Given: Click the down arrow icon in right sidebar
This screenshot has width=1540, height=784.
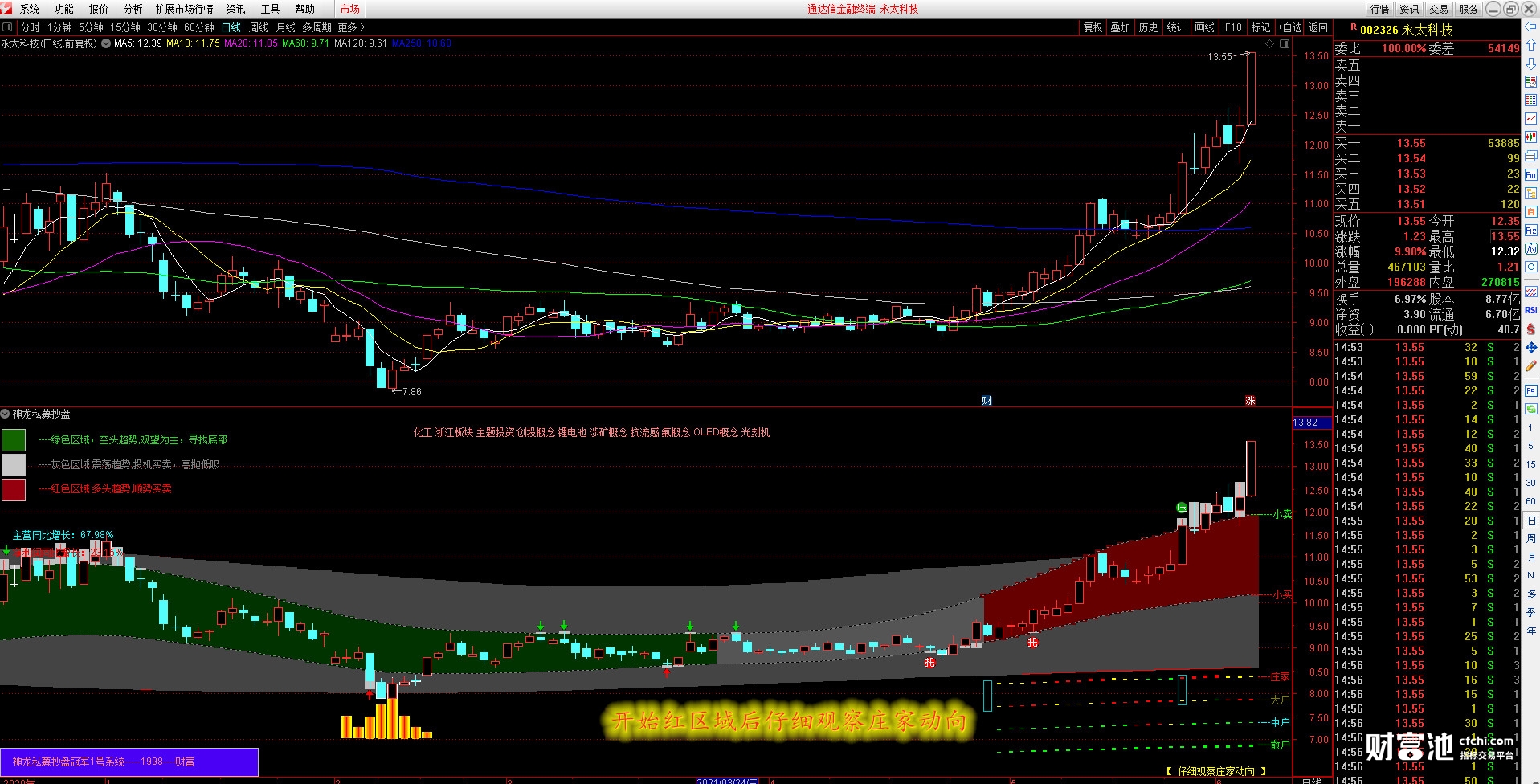Looking at the screenshot, I should tap(1530, 63).
